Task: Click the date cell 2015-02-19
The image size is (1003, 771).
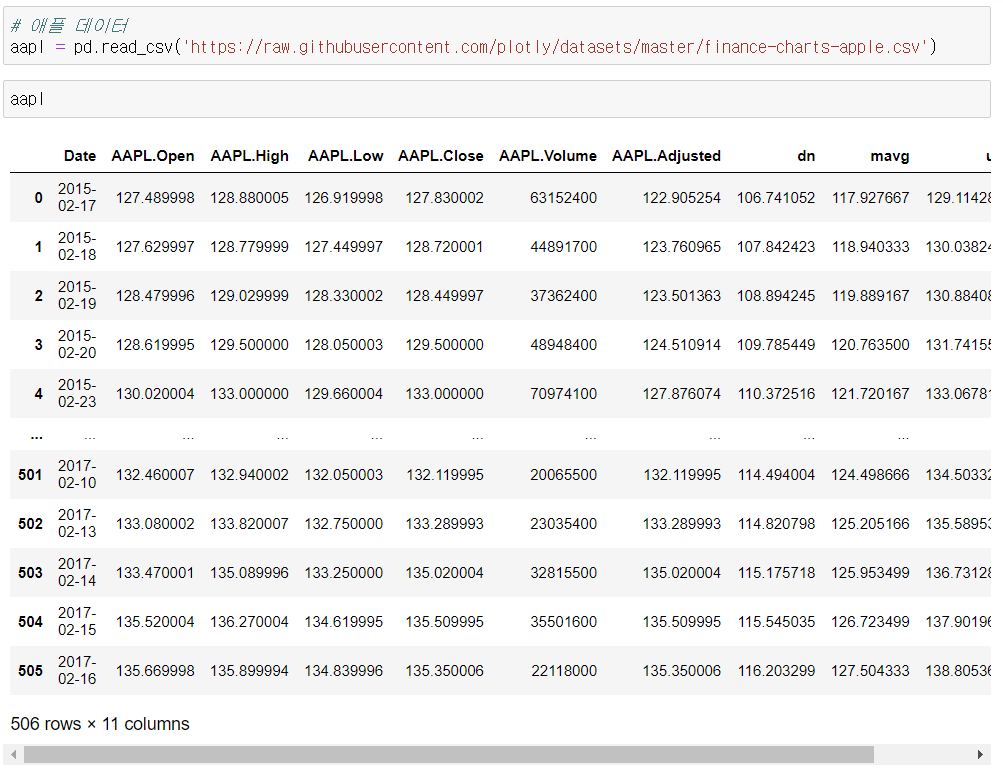Action: (x=77, y=295)
